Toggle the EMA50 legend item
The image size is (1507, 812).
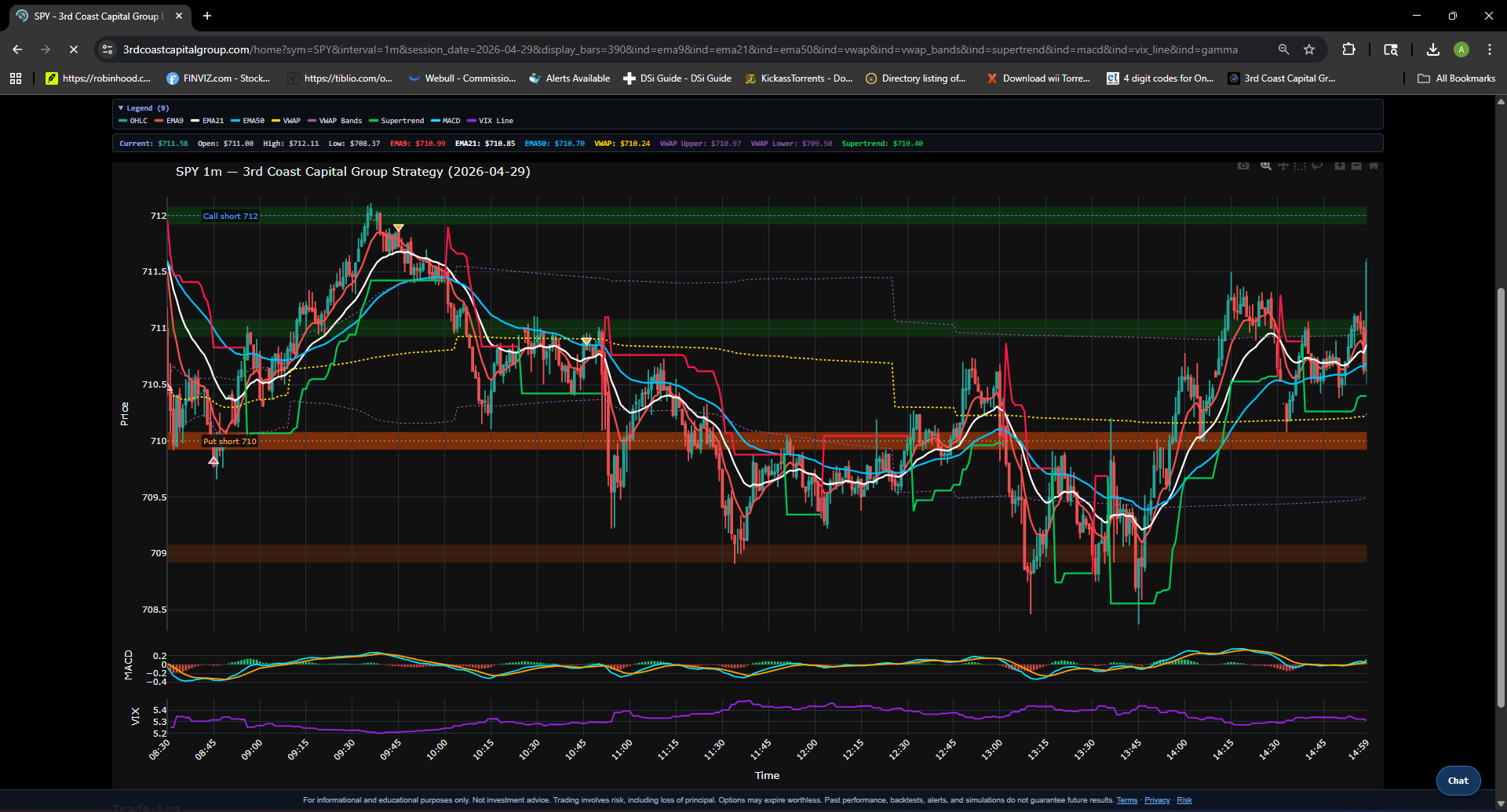pos(248,121)
